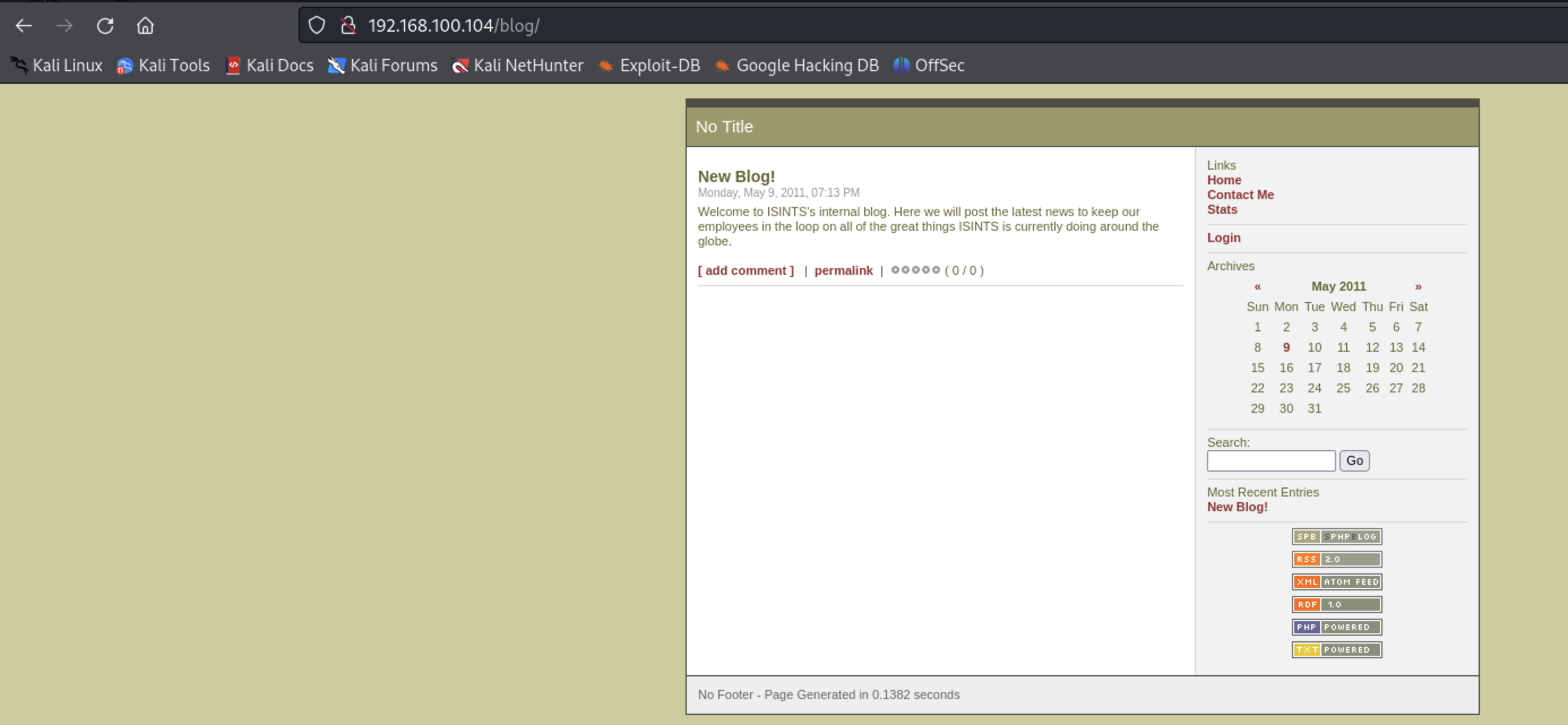Viewport: 1568px width, 725px height.
Task: Click the PHP Powered badge
Action: click(x=1336, y=627)
